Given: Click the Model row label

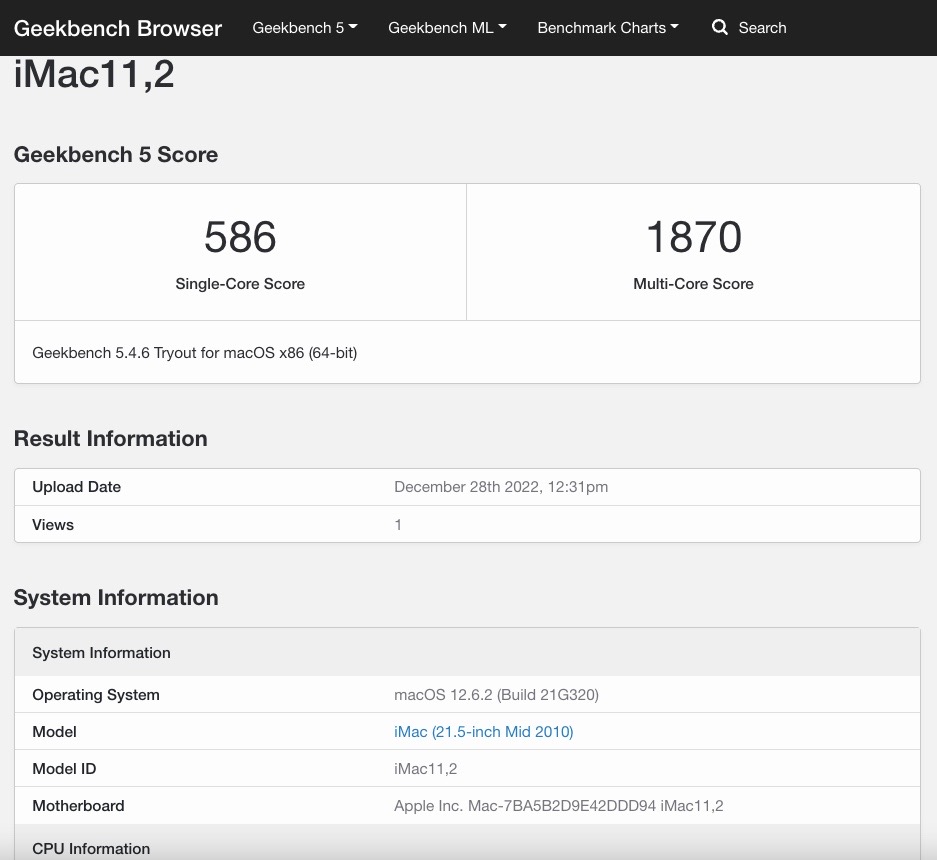Looking at the screenshot, I should tap(54, 732).
